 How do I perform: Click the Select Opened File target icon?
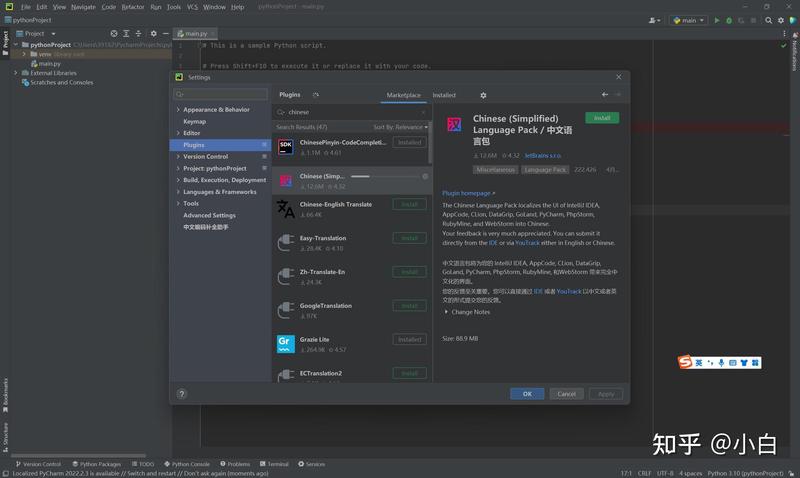click(x=114, y=34)
